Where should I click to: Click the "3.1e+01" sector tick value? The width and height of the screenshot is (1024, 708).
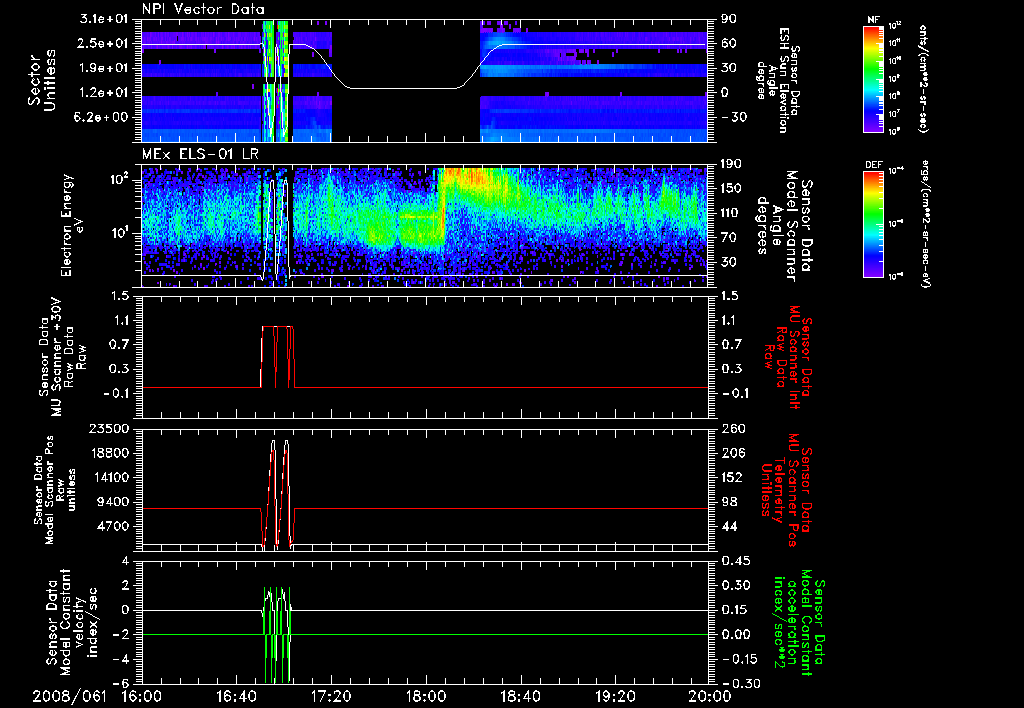click(103, 19)
